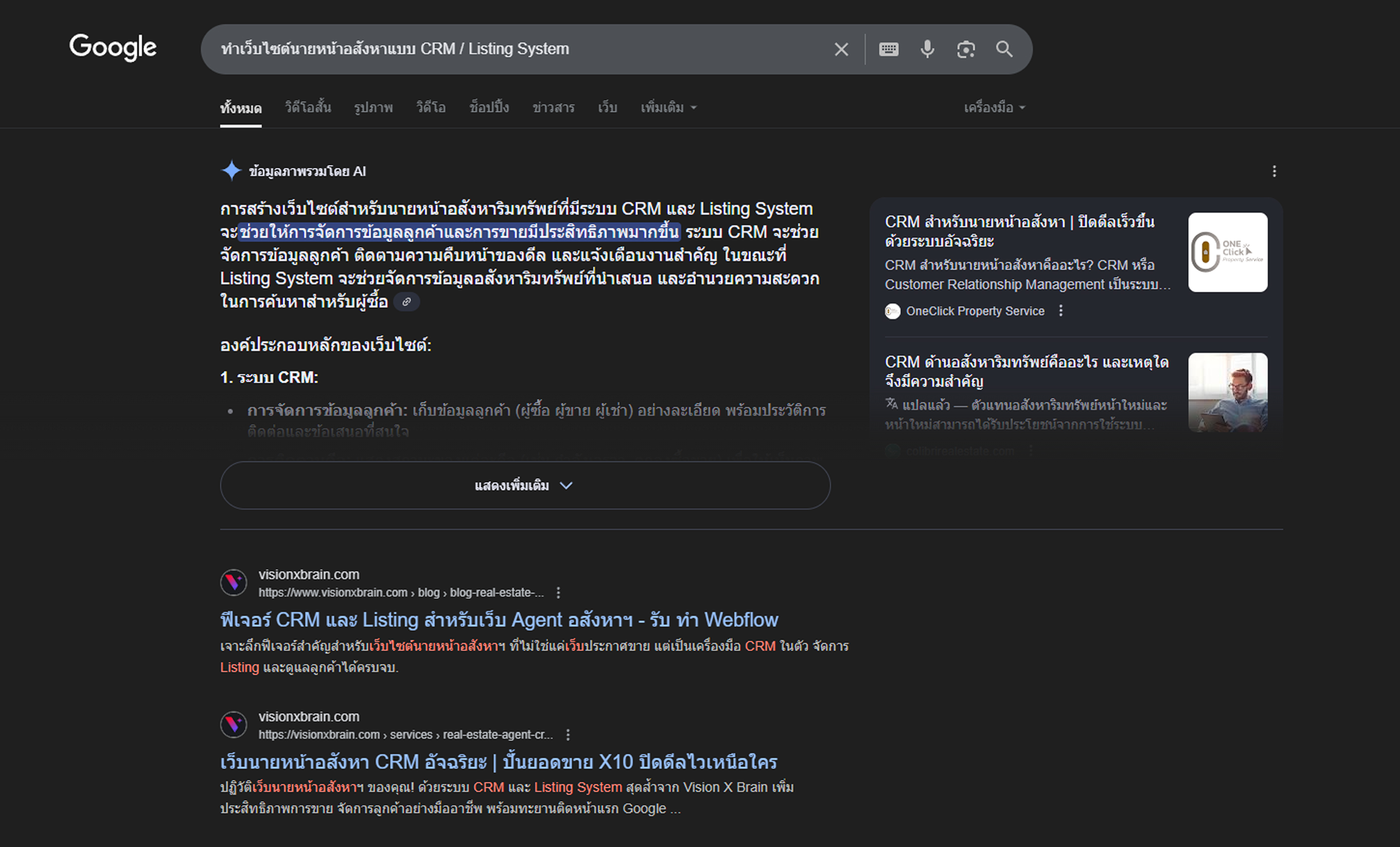The height and width of the screenshot is (847, 1400).
Task: Expand the เพิ่มเติม dropdown
Action: pyautogui.click(x=669, y=107)
